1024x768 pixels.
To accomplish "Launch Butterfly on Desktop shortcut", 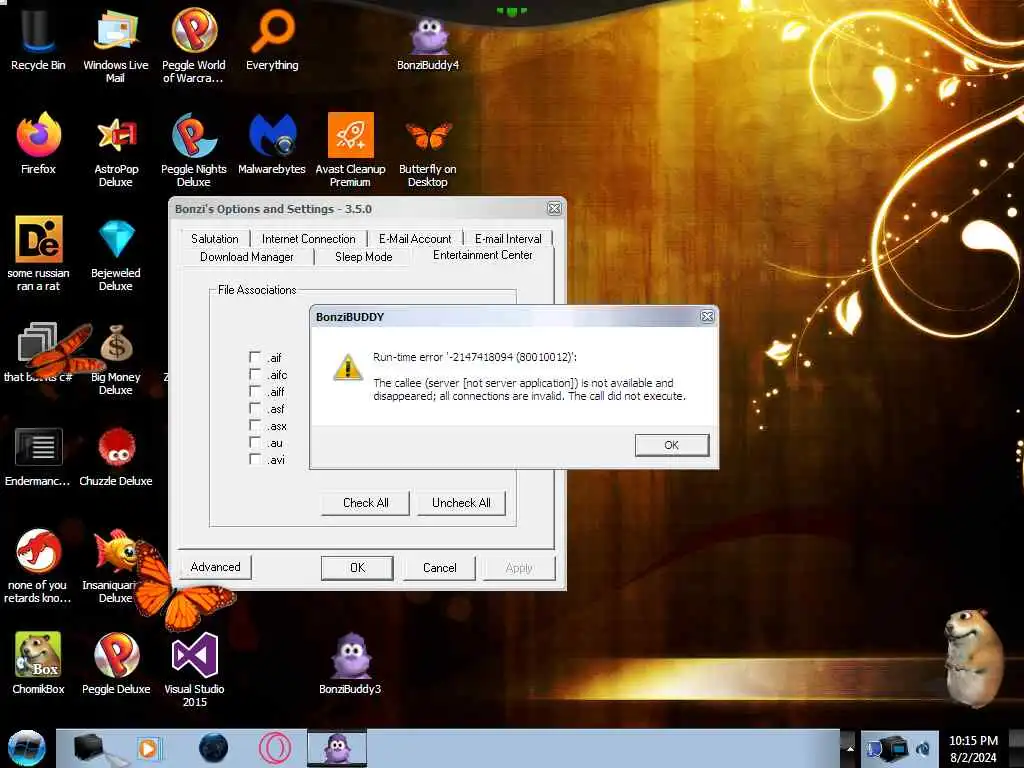I will (x=428, y=153).
